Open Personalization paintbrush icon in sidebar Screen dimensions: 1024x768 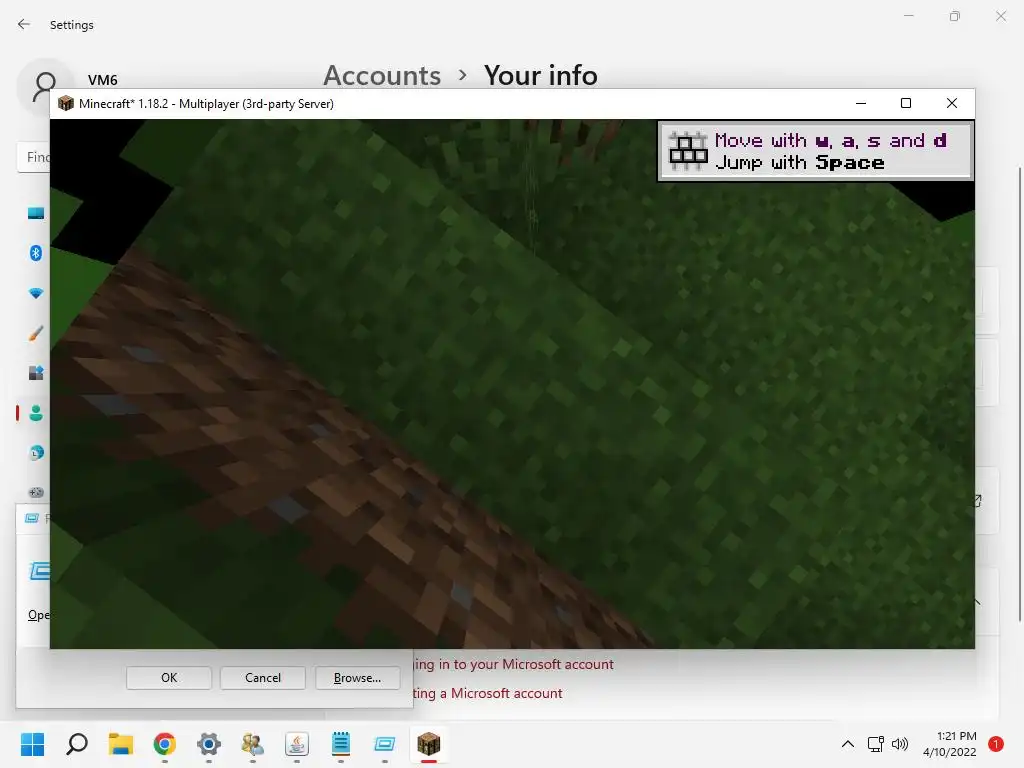tap(36, 333)
